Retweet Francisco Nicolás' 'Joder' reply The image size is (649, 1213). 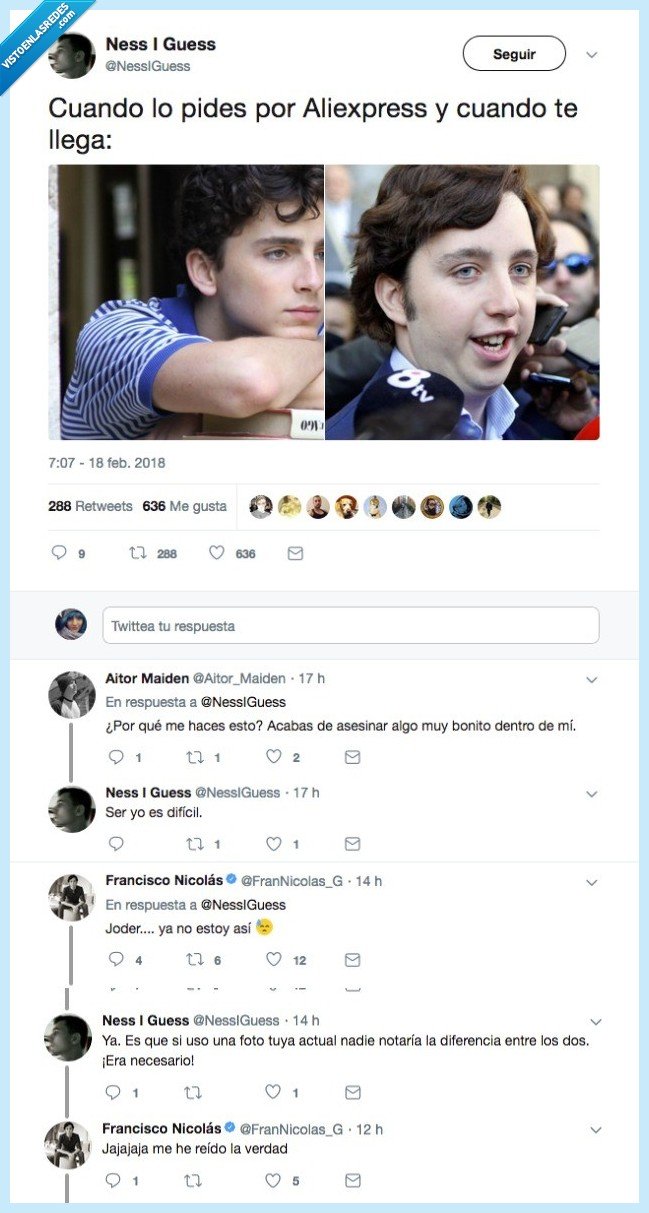pos(196,960)
